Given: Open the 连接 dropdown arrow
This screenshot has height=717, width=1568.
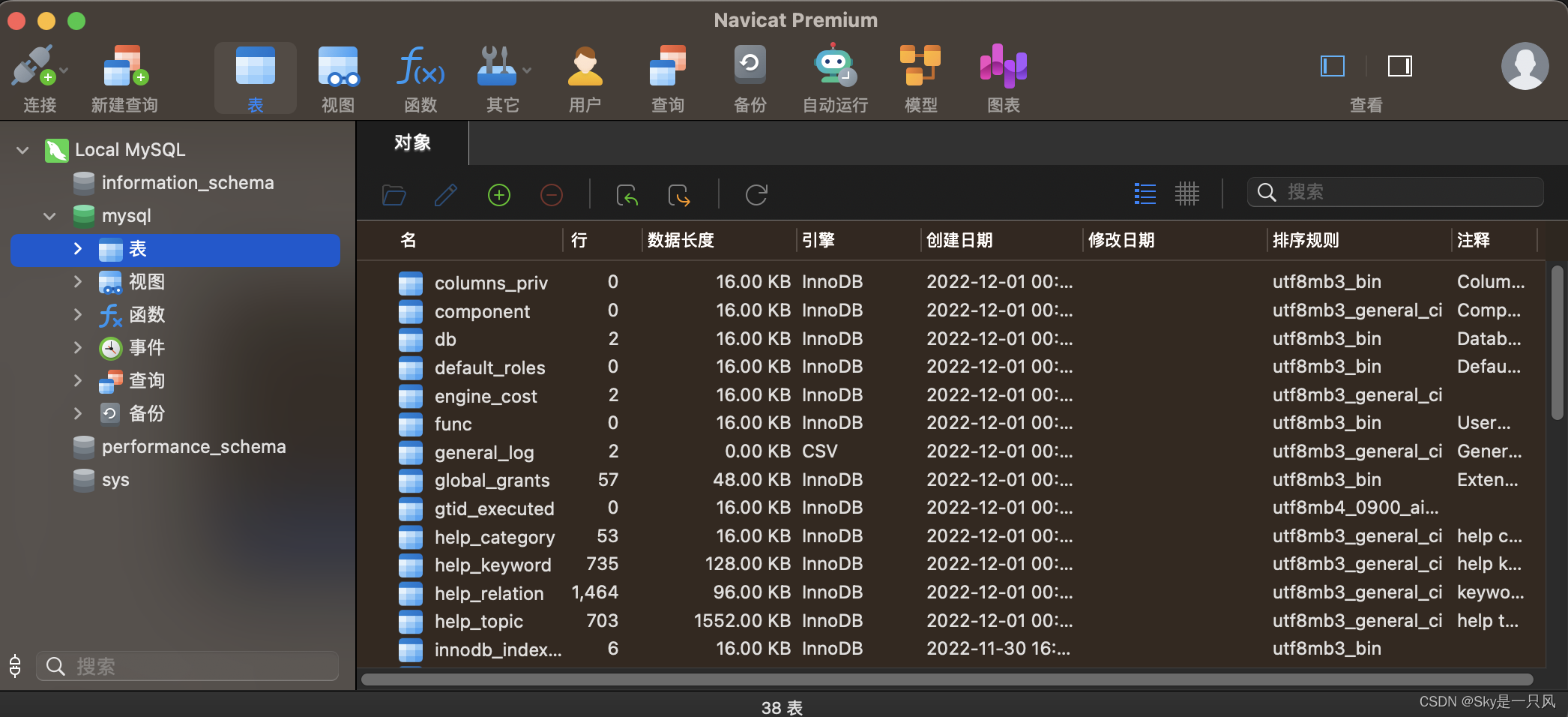Looking at the screenshot, I should 64,70.
